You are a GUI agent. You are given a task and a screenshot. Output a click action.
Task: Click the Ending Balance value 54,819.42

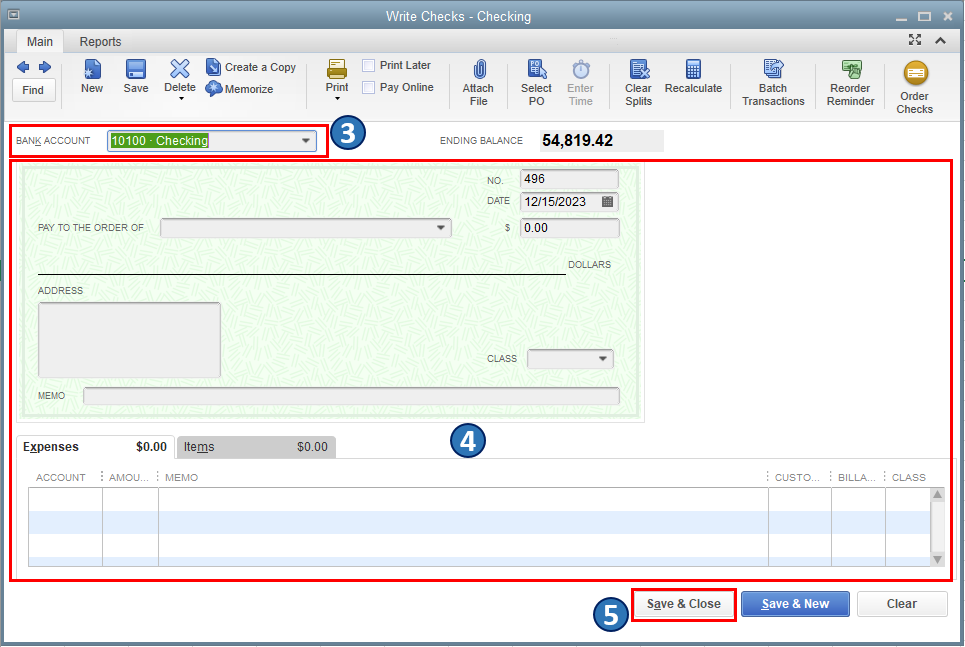click(577, 140)
